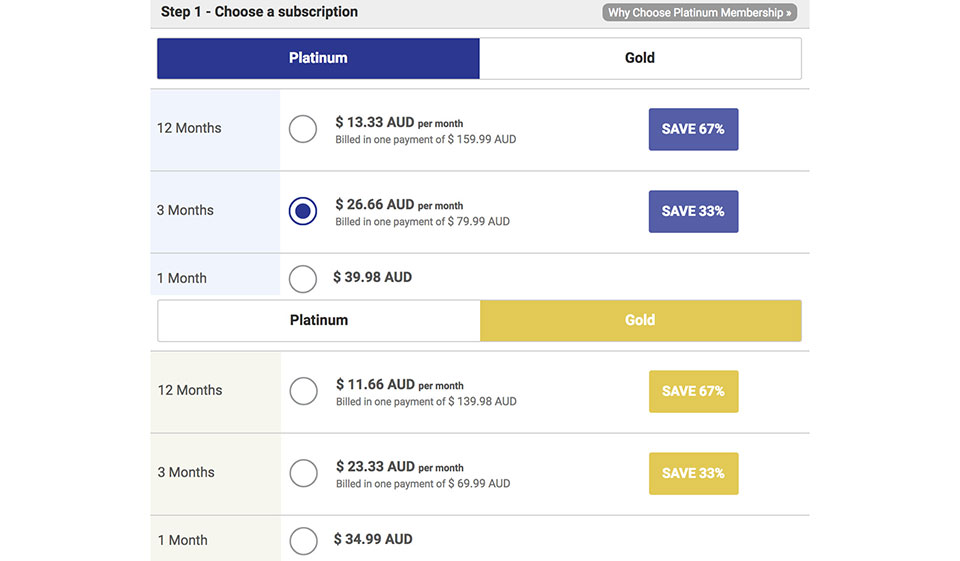Click the $159.99 AUD one-payment billing text
The height and width of the screenshot is (561, 960).
[x=425, y=140]
